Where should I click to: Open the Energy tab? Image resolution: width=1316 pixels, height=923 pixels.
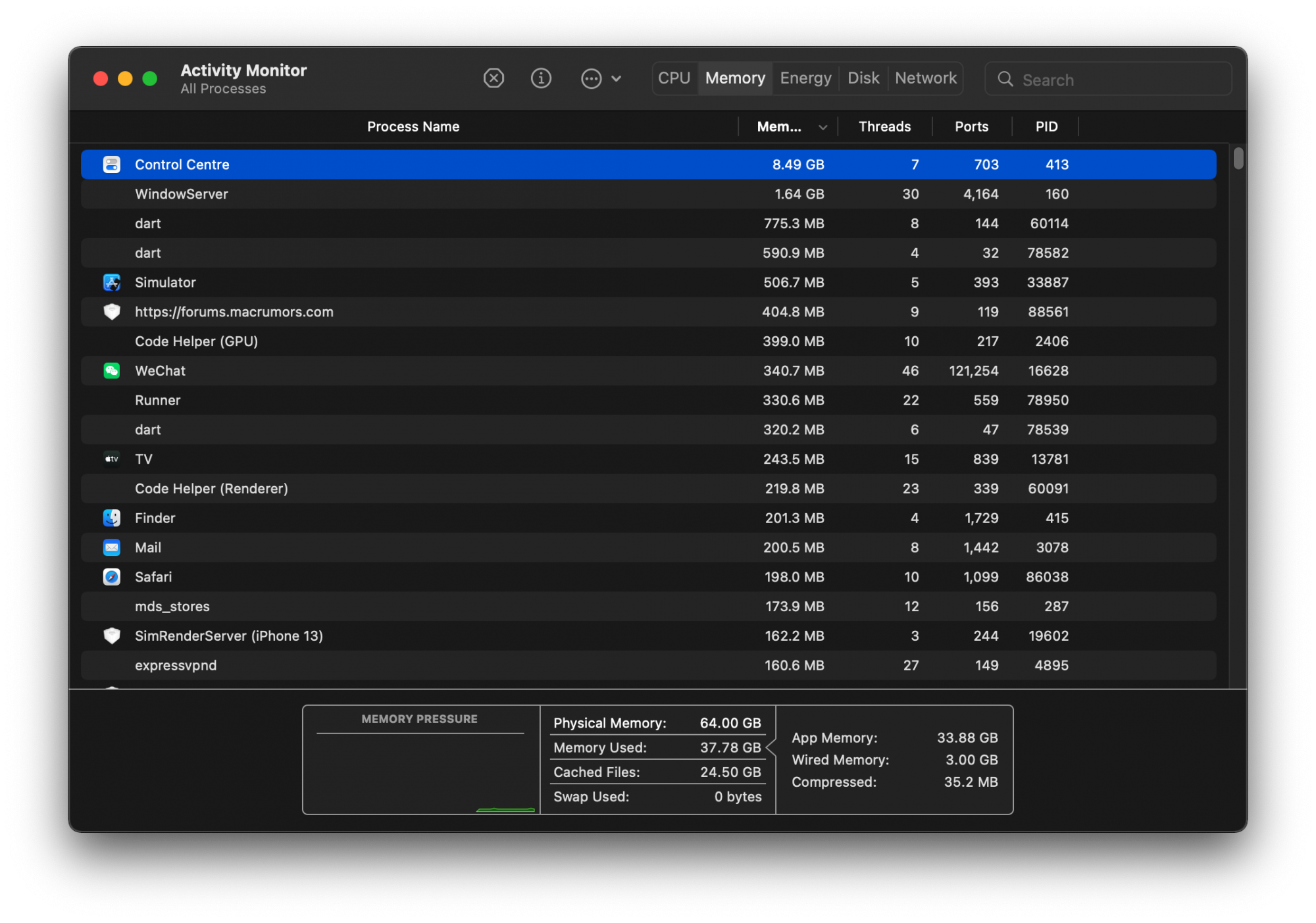(805, 78)
